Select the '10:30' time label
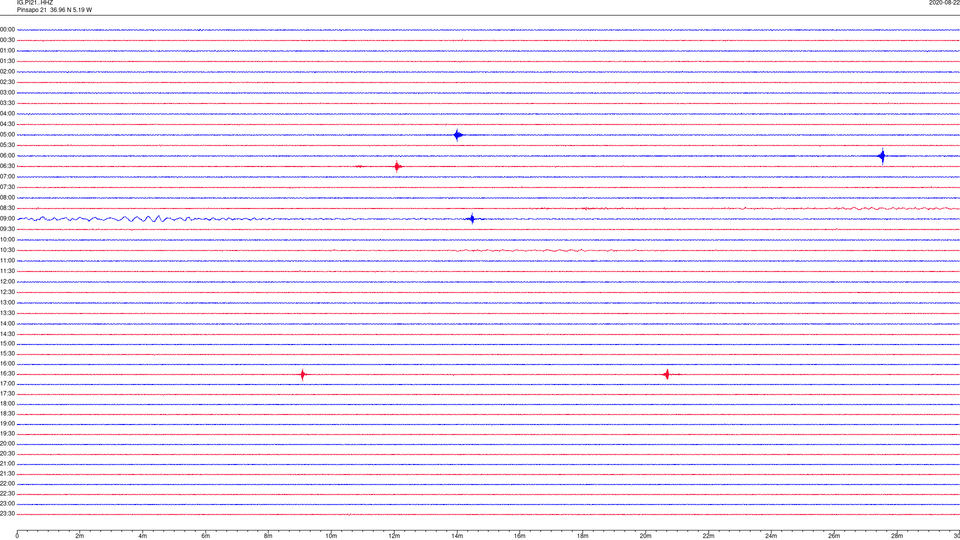Viewport: 960px width, 540px height. click(7, 250)
